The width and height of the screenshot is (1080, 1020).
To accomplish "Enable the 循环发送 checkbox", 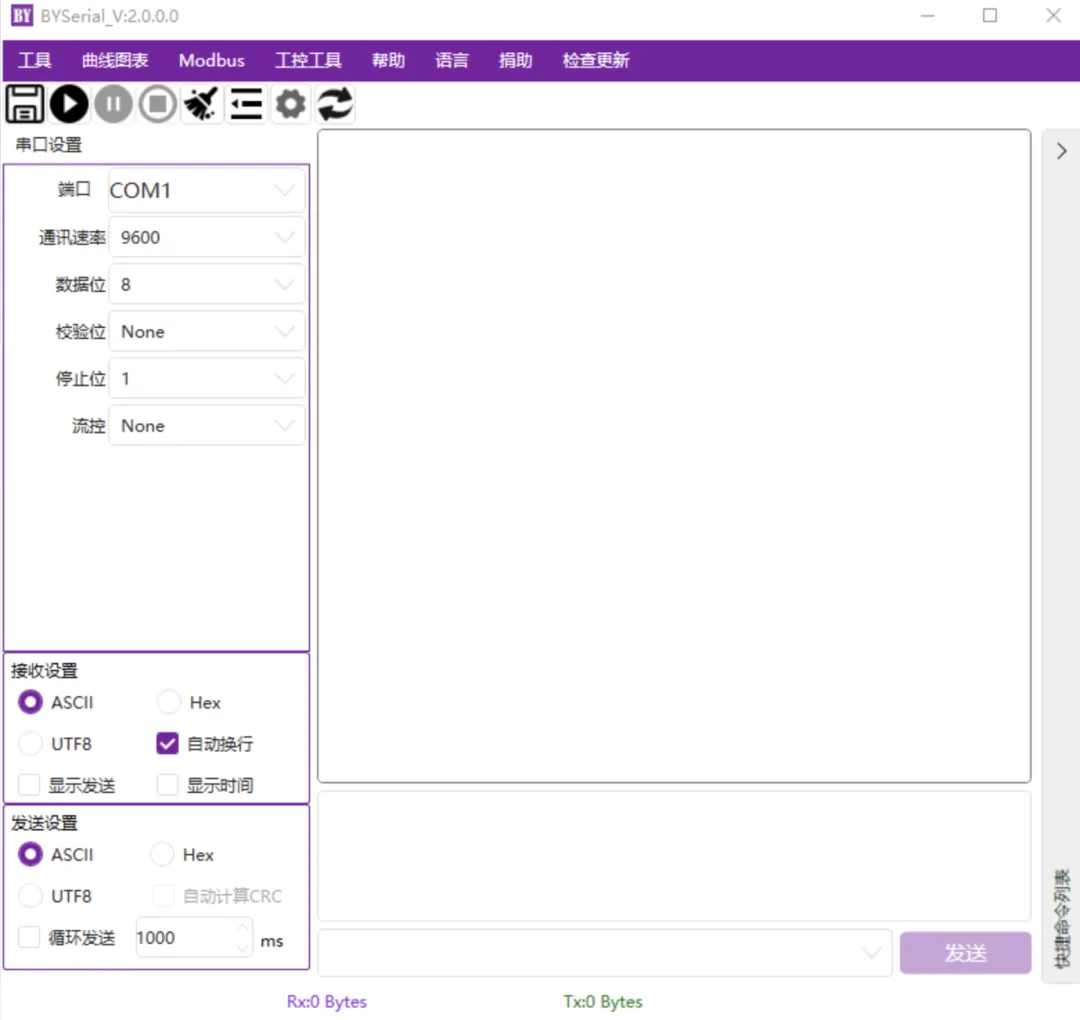I will 29,937.
